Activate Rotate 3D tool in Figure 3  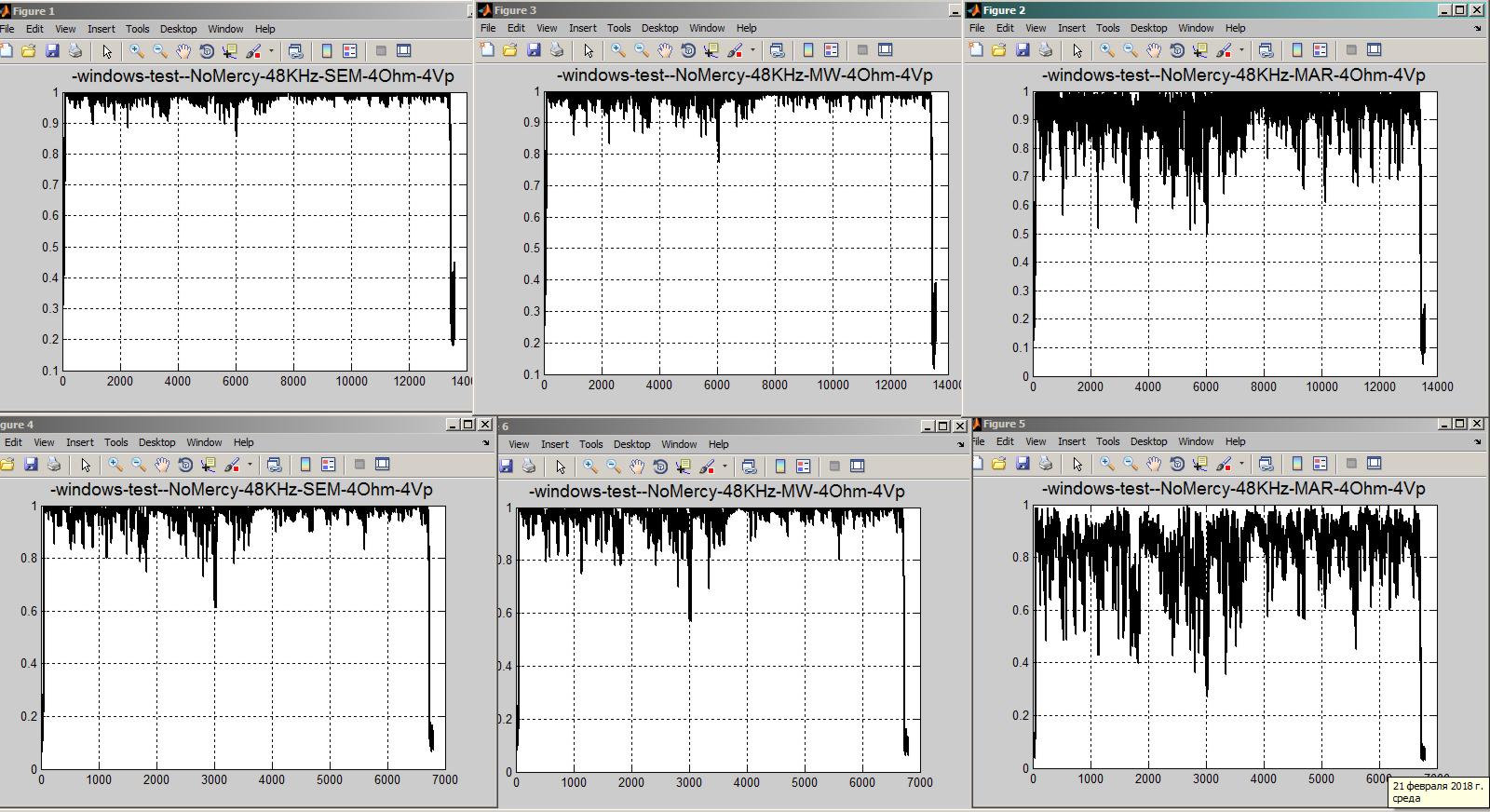point(688,50)
